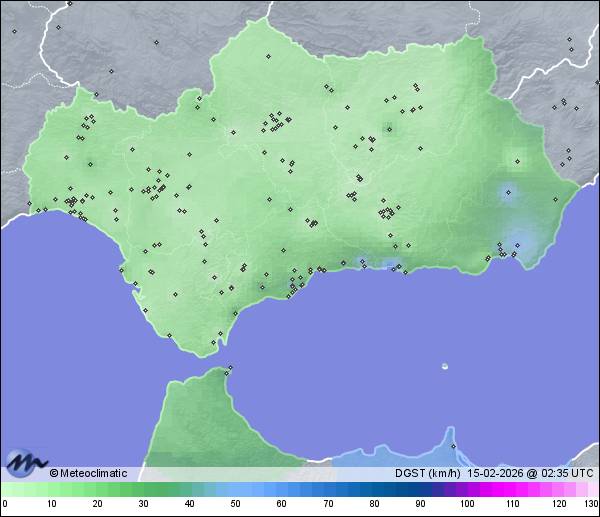
Task: Click the 50 km/h light blue scale segment
Action: click(x=235, y=489)
